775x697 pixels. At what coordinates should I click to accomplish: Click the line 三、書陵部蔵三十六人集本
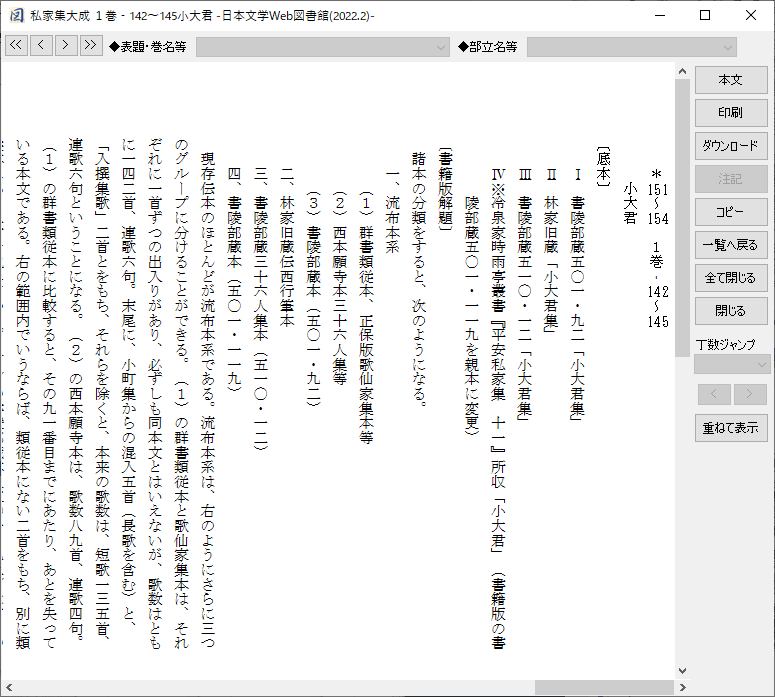pos(260,309)
